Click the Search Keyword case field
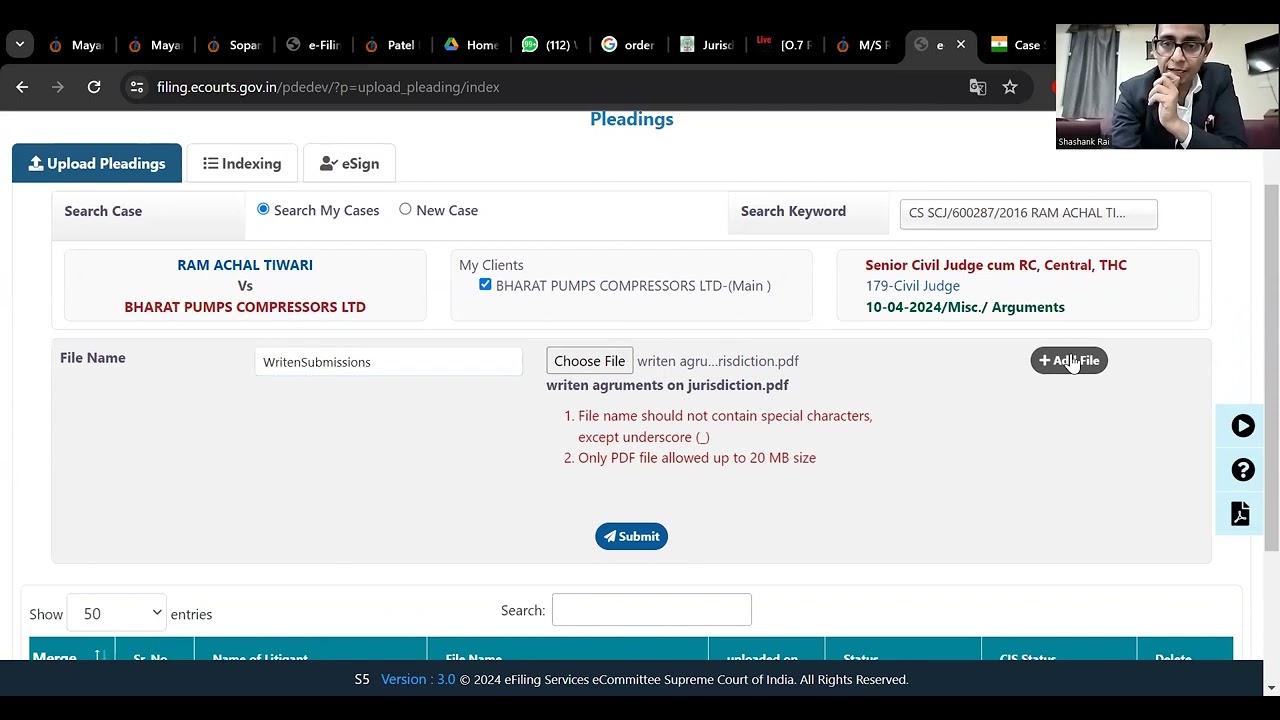This screenshot has height=720, width=1280. (x=1028, y=213)
